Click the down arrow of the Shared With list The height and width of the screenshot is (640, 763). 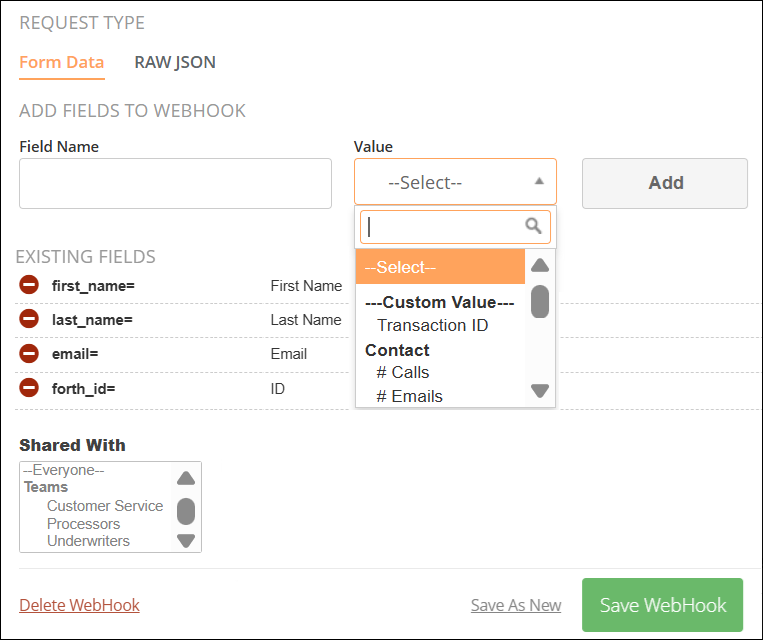click(186, 541)
